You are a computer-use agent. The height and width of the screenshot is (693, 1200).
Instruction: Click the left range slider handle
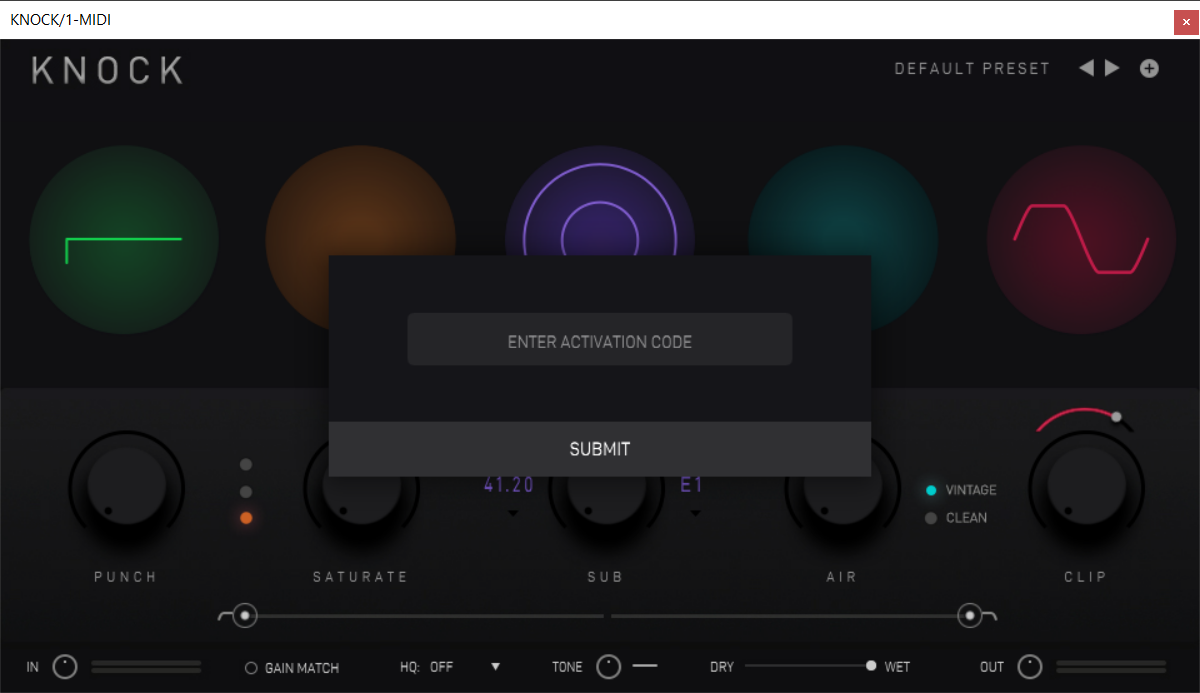click(x=243, y=616)
